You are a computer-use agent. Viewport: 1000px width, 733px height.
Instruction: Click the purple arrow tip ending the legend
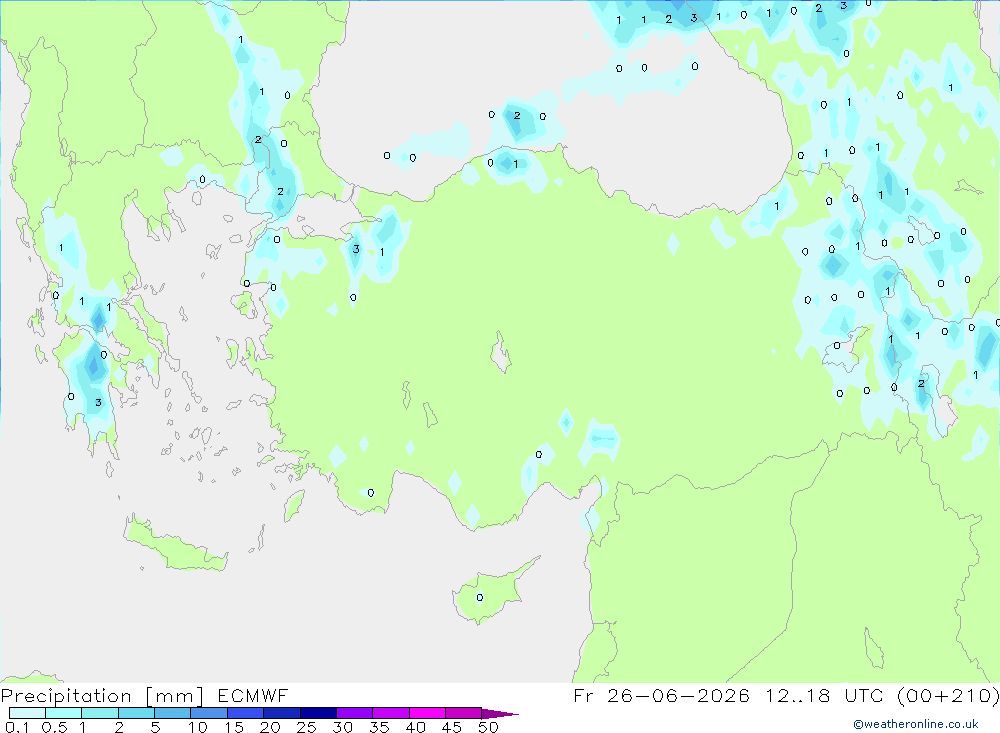500,713
